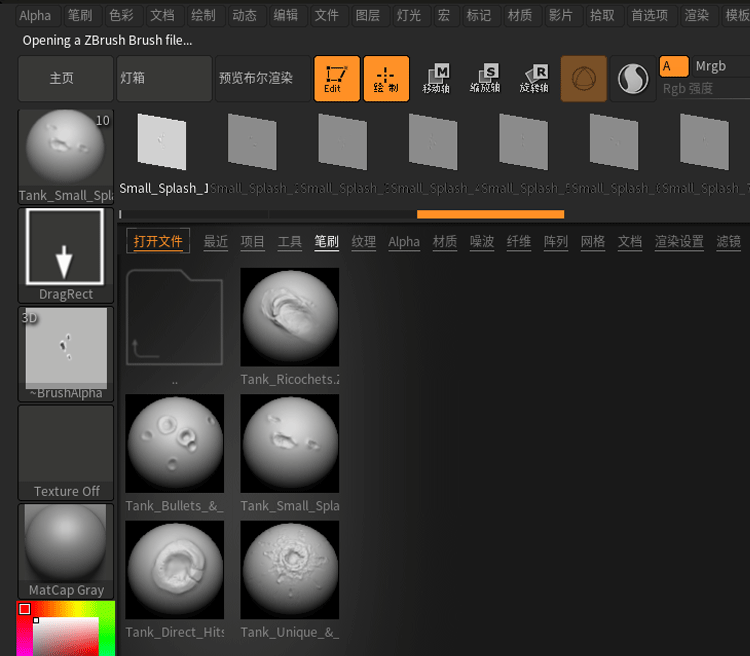Open the ~BrushAlpha alpha selector
The height and width of the screenshot is (656, 750).
66,354
